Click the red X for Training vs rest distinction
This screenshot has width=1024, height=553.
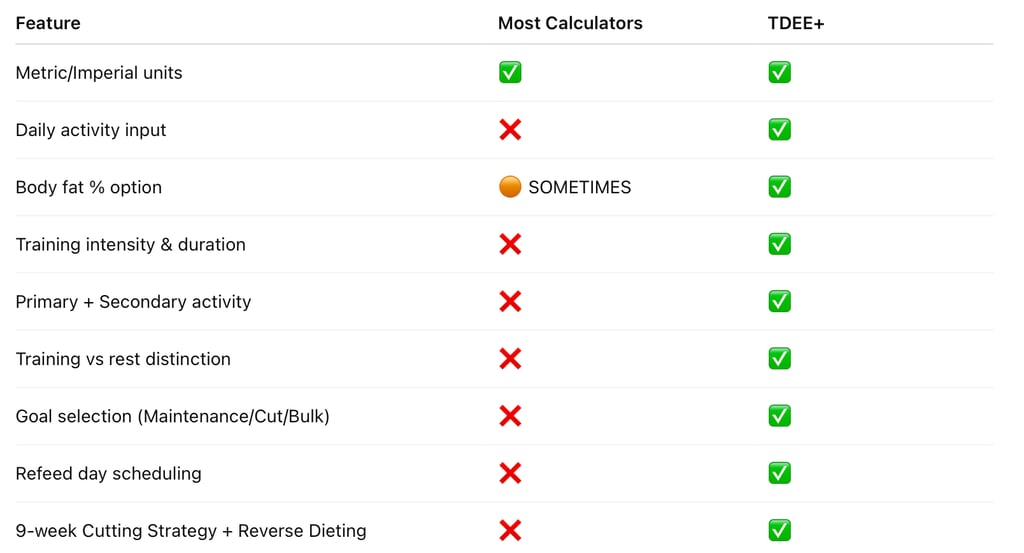tap(510, 358)
